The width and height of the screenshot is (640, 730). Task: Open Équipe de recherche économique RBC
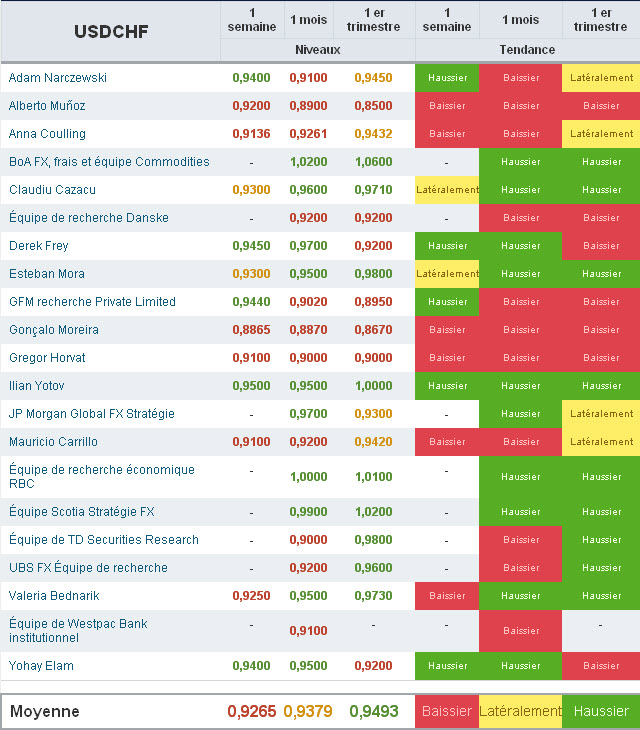tap(101, 476)
